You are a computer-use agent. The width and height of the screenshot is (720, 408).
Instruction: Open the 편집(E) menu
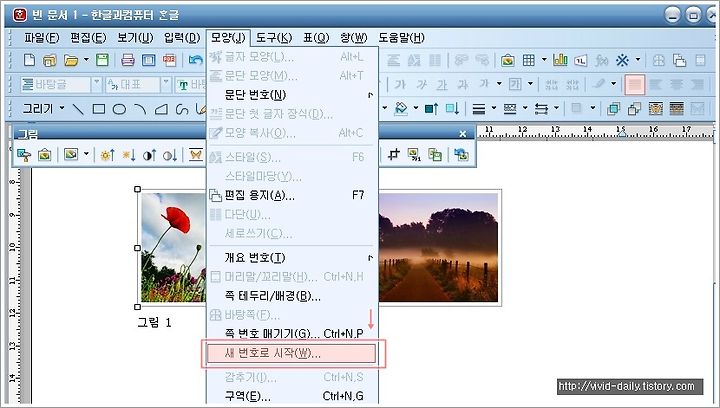pos(88,38)
